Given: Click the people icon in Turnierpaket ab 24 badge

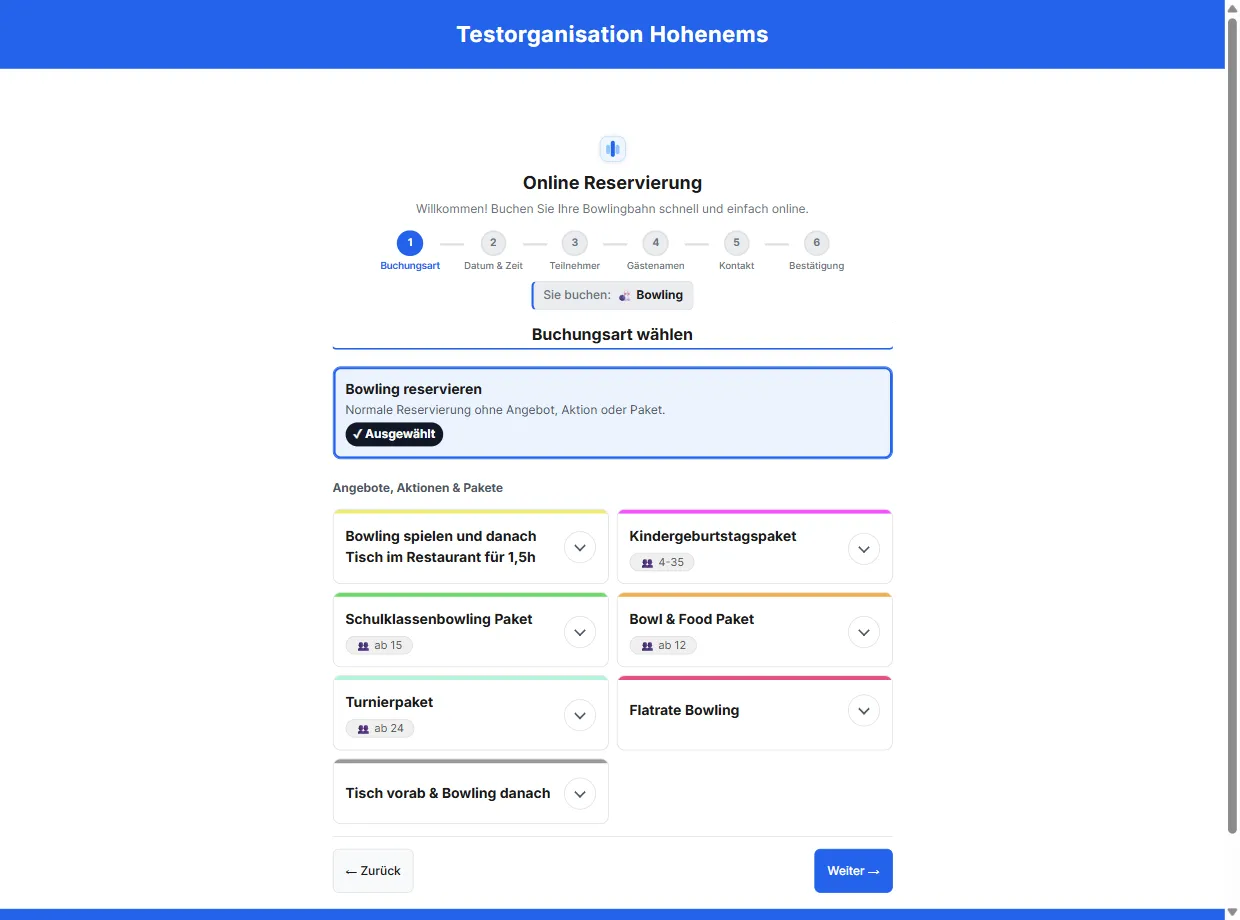Looking at the screenshot, I should (363, 729).
